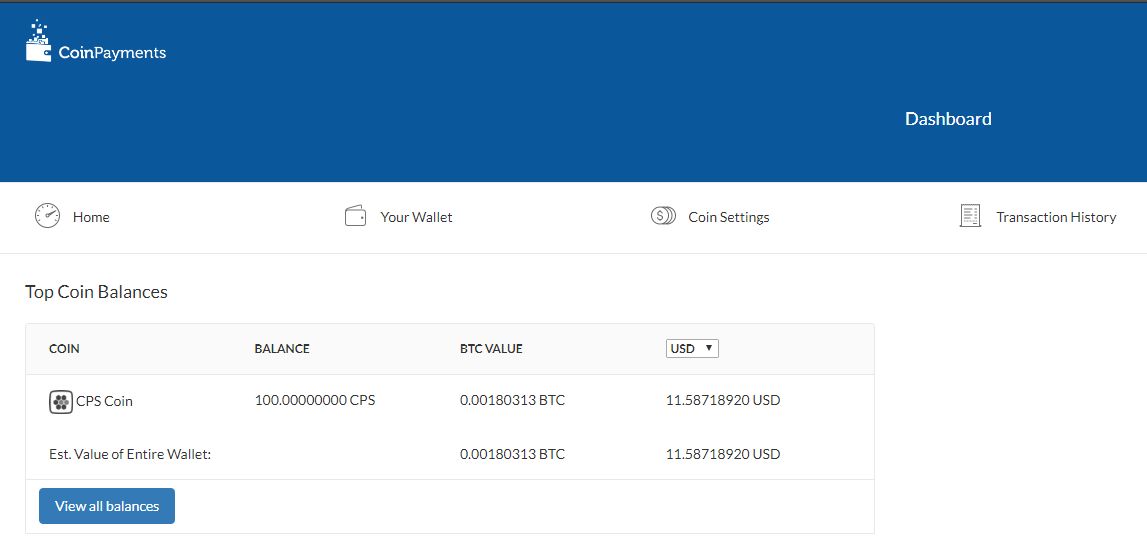Click the View all balances button

107,505
